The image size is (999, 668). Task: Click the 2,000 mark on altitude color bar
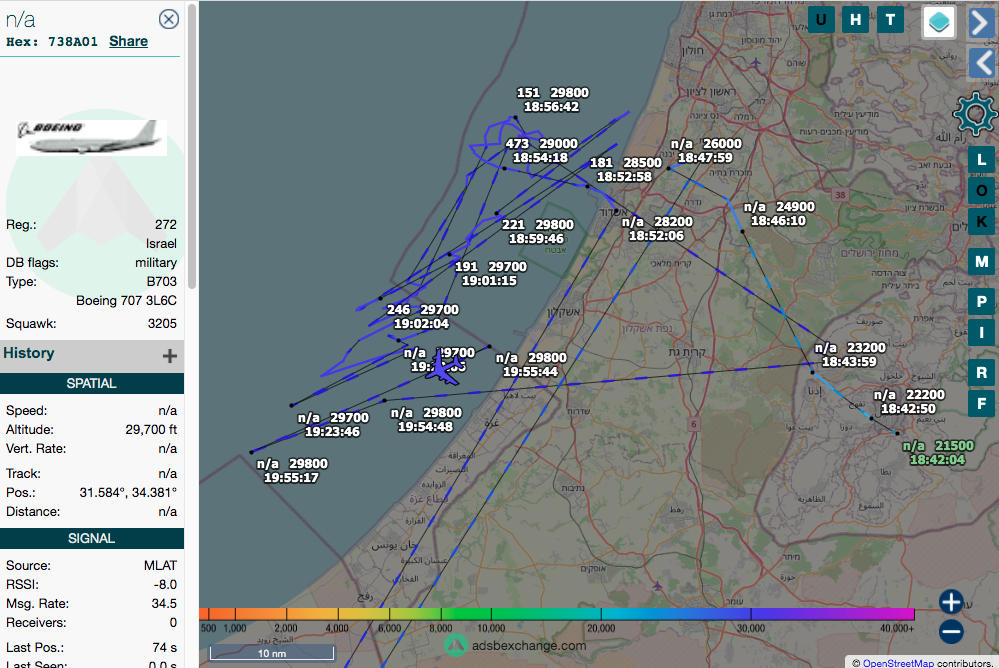tap(286, 628)
